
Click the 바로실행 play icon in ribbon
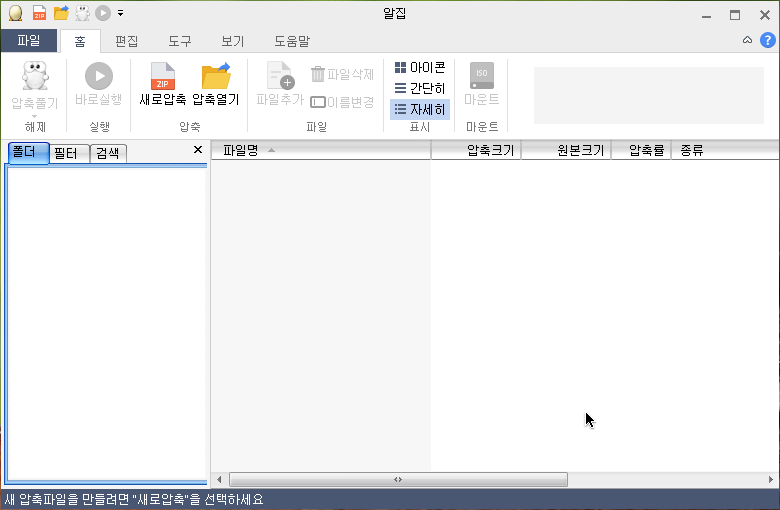pos(98,78)
